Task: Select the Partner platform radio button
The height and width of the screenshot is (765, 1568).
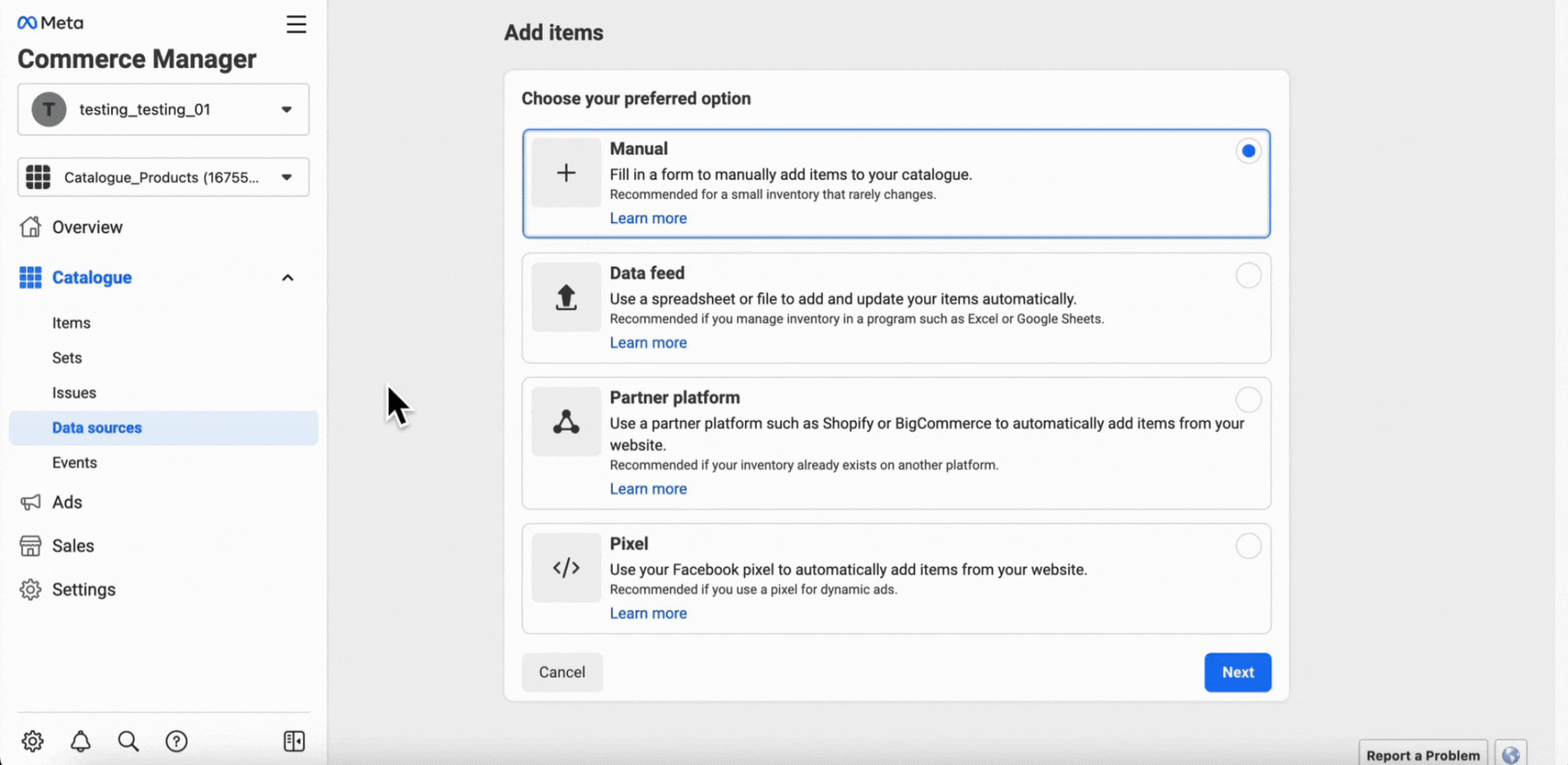Action: pyautogui.click(x=1249, y=400)
